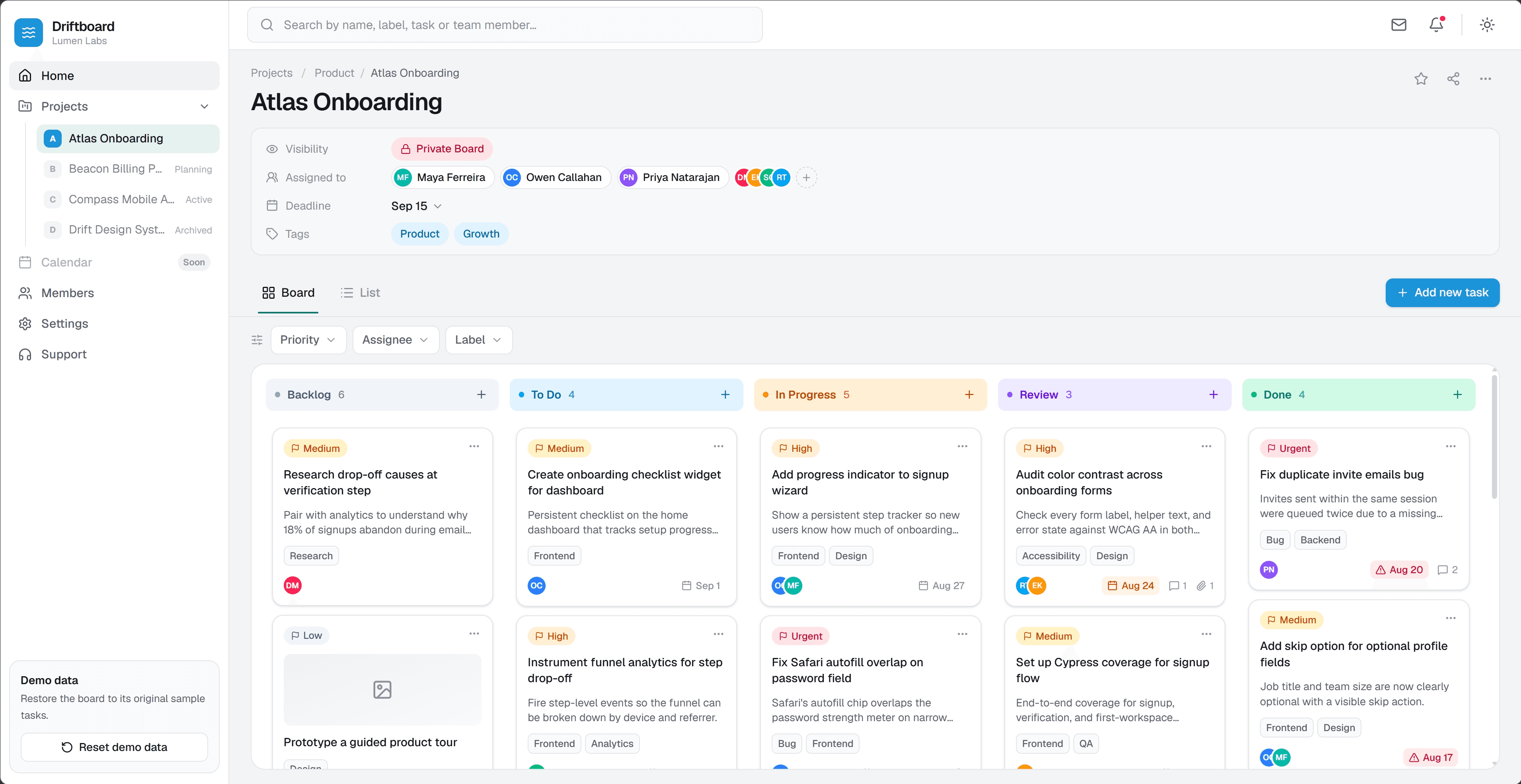Click Aug 24 due date badge
Image resolution: width=1521 pixels, height=784 pixels.
tap(1130, 586)
